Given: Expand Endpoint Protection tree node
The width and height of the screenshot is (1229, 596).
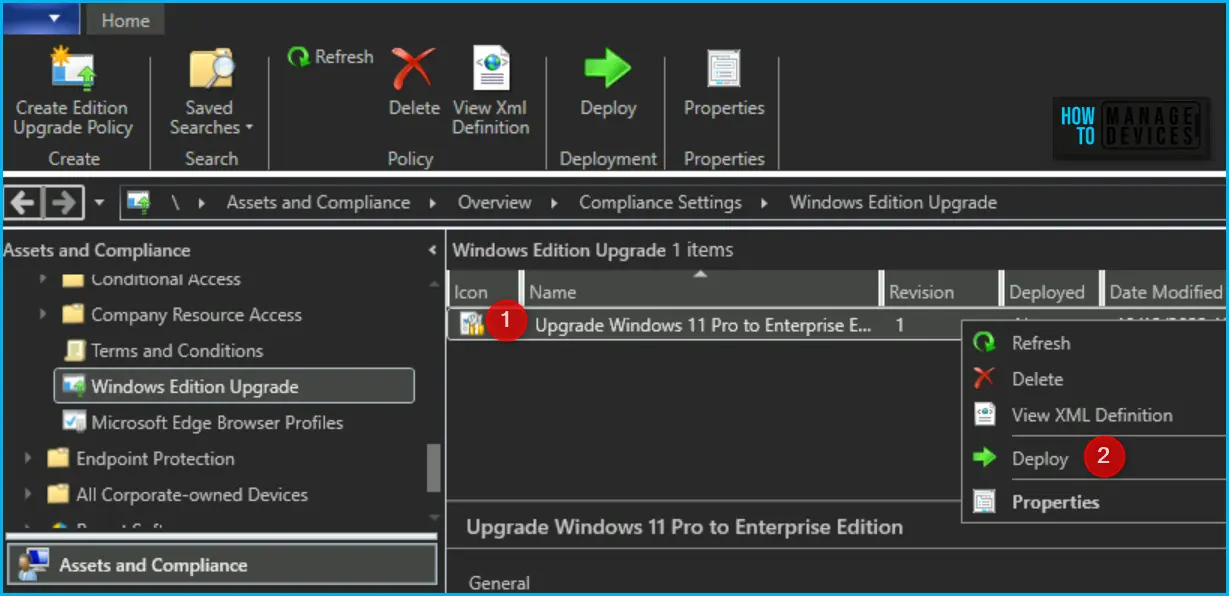Looking at the screenshot, I should 28,459.
